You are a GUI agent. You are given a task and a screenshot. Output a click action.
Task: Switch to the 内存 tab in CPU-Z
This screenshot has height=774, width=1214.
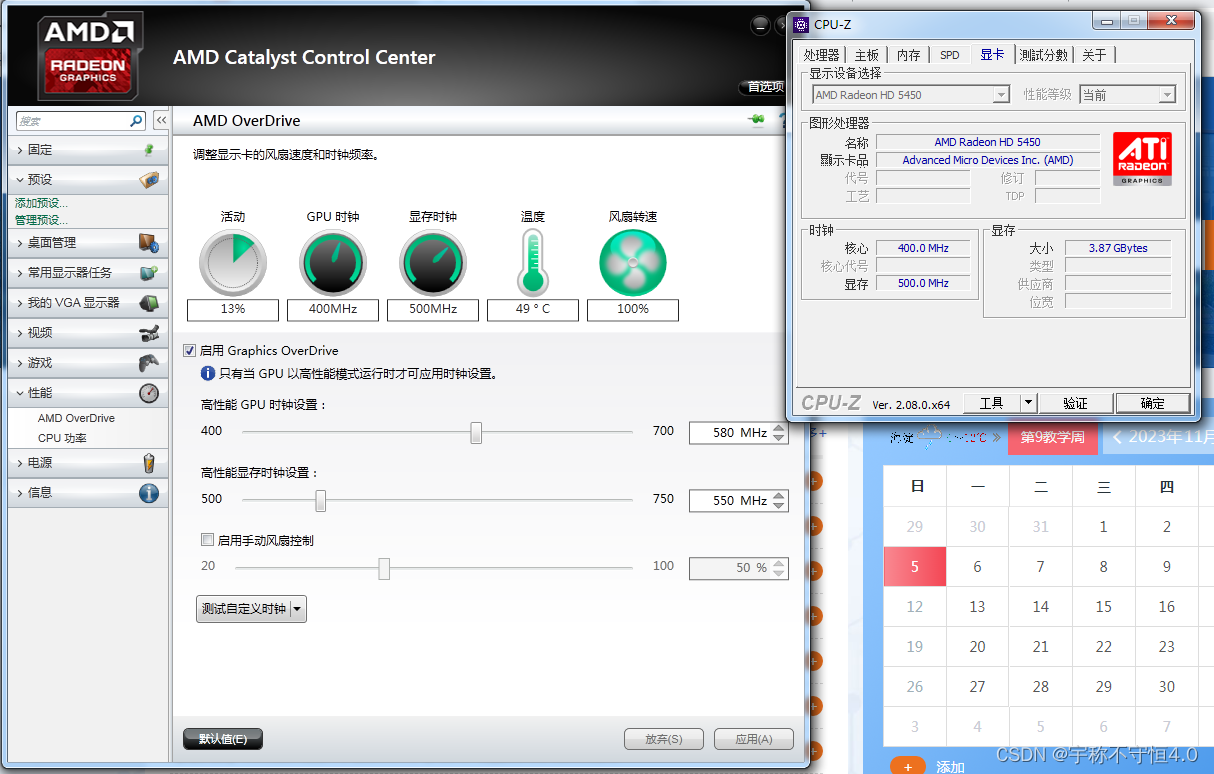pyautogui.click(x=908, y=55)
